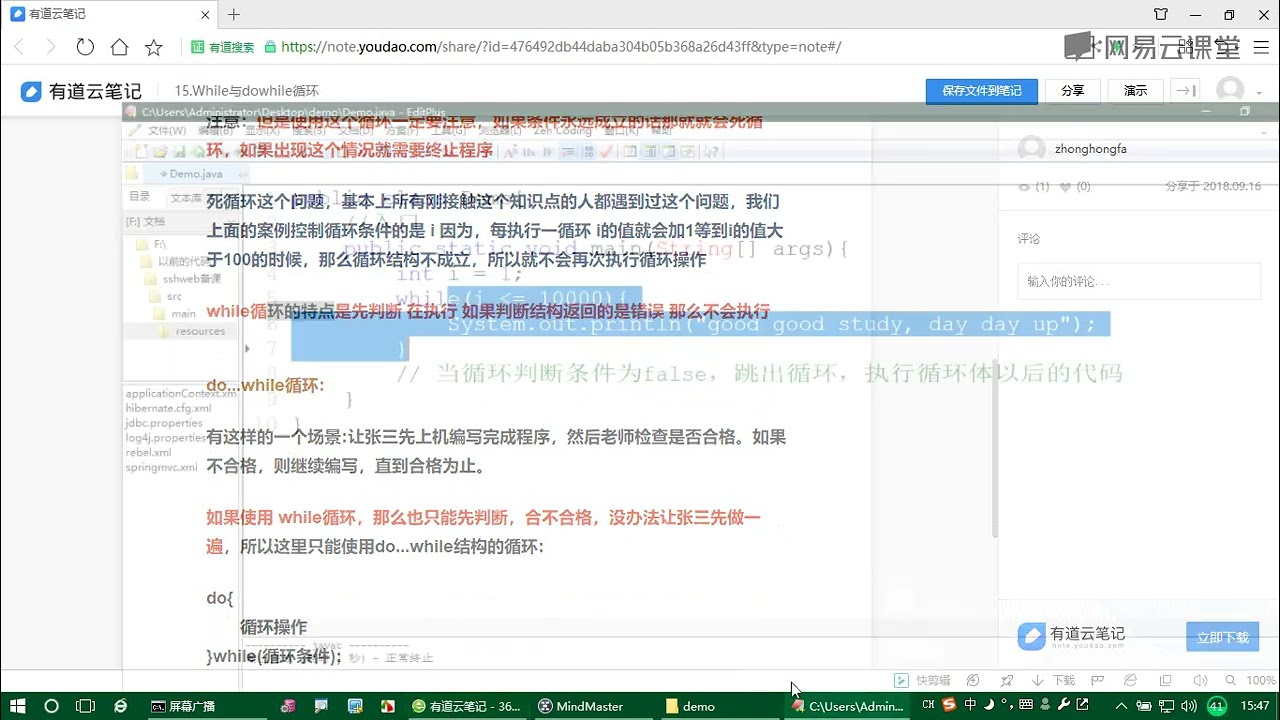Click the 输入你的评论 comment box
The width and height of the screenshot is (1280, 720).
coord(1139,281)
